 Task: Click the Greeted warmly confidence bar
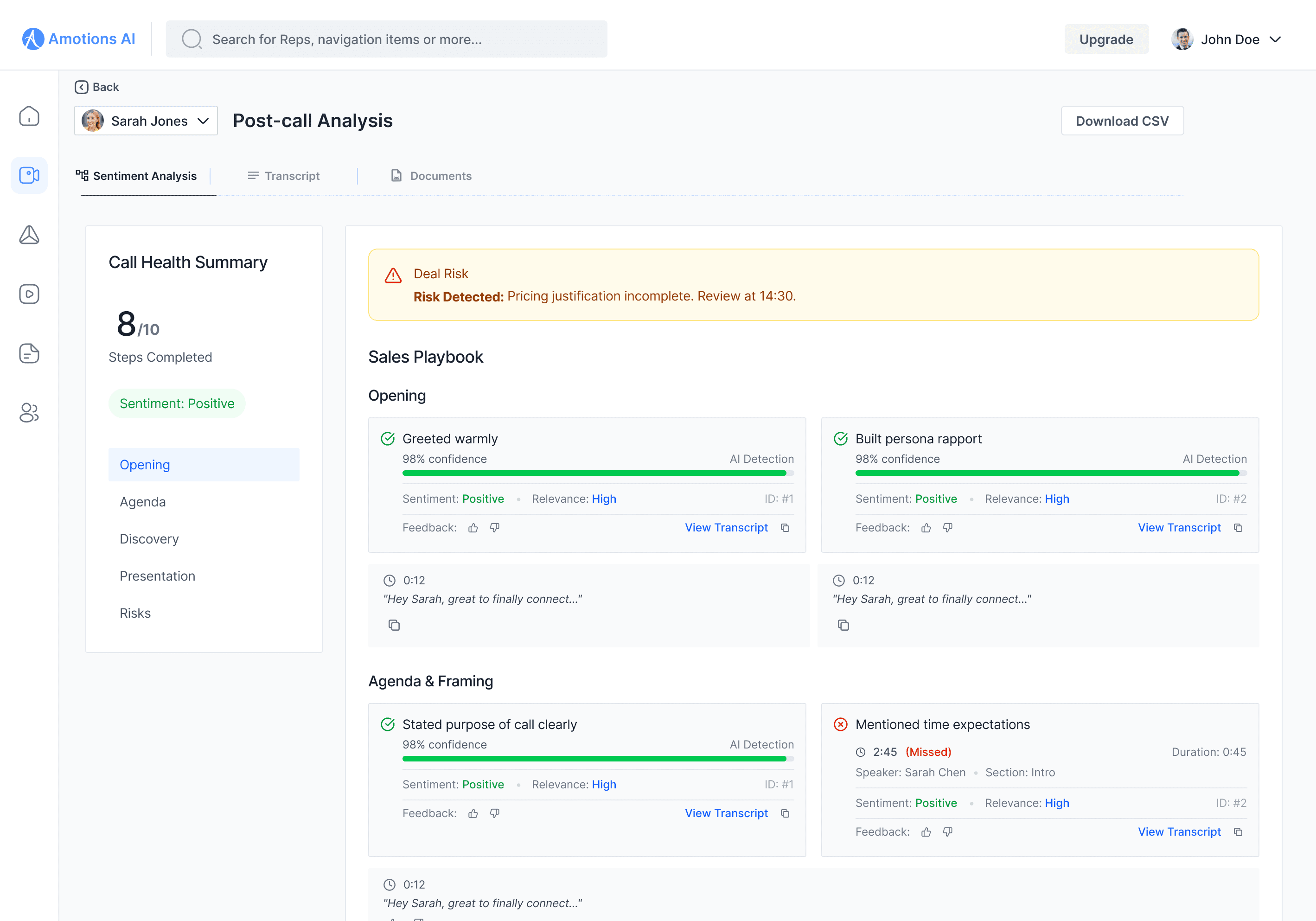point(597,473)
